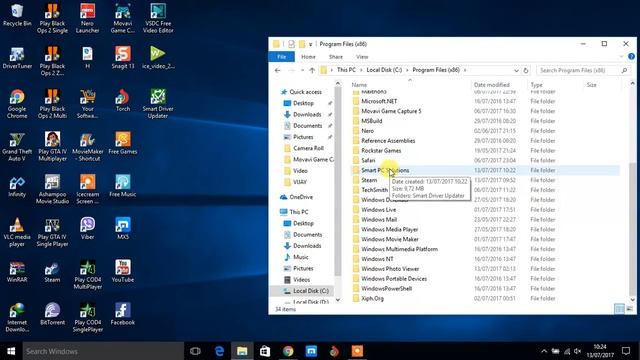
Task: Refresh the Program Files folder view
Action: [x=526, y=70]
